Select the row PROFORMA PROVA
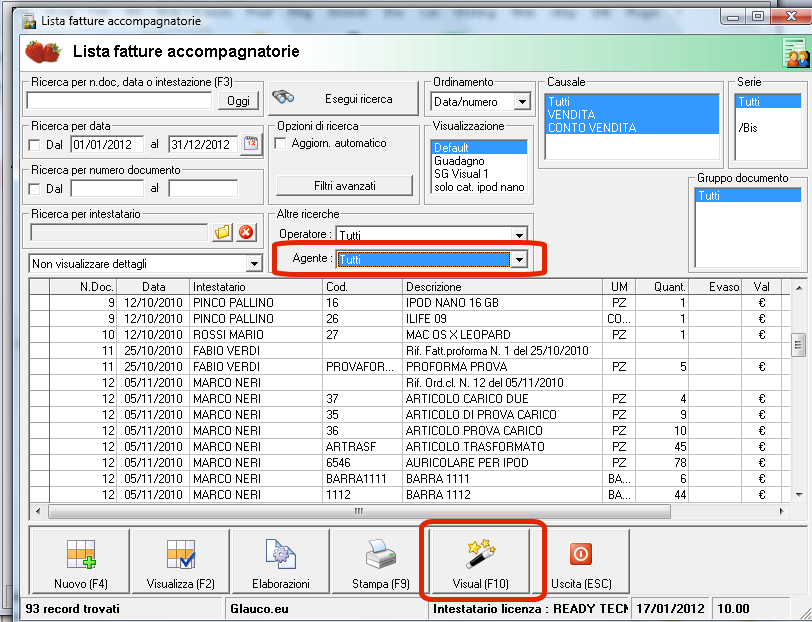This screenshot has height=622, width=812. click(409, 367)
